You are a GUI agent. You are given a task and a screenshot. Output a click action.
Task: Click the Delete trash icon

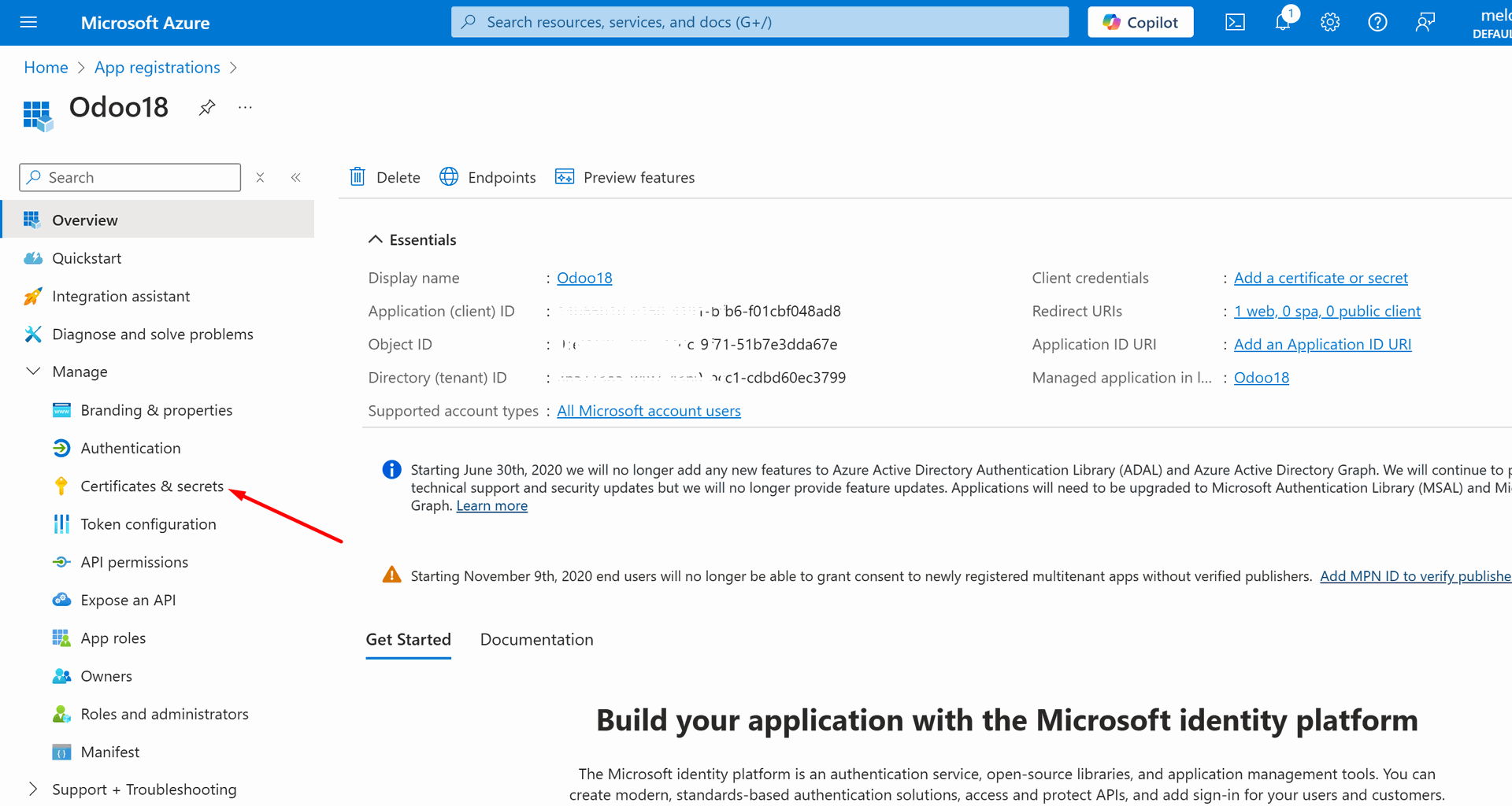[358, 177]
